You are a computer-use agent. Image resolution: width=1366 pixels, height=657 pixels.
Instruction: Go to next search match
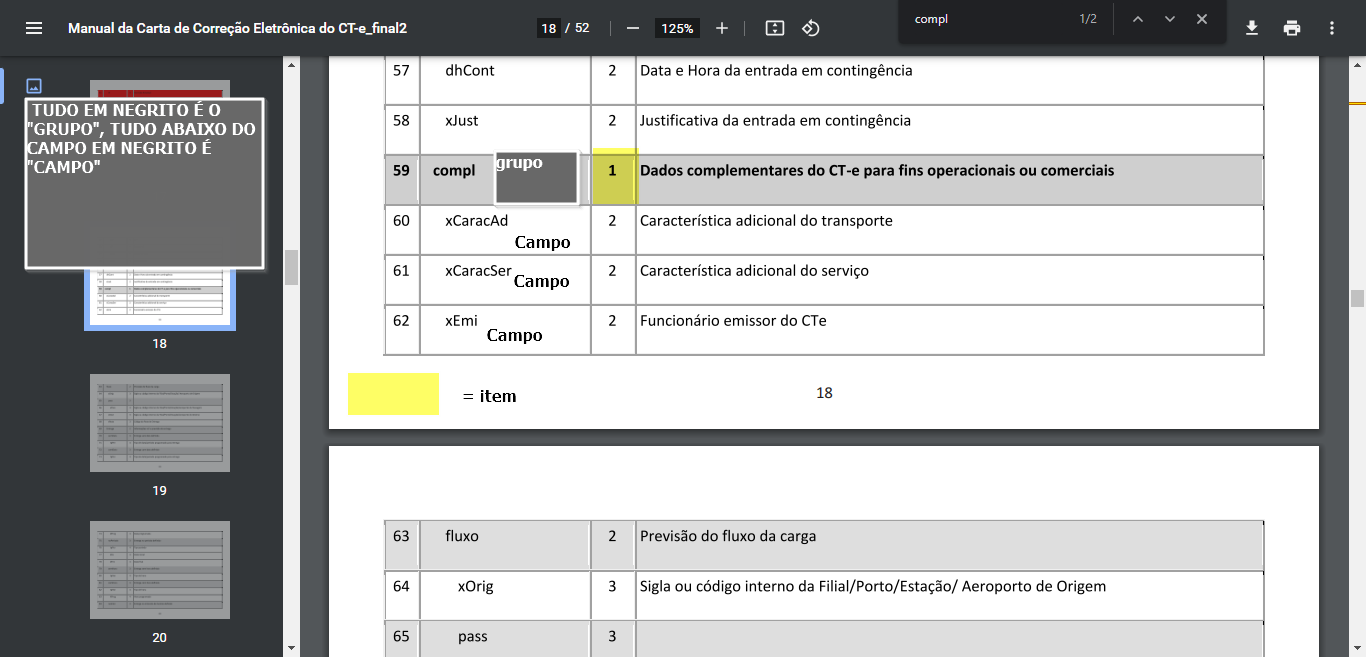1169,19
